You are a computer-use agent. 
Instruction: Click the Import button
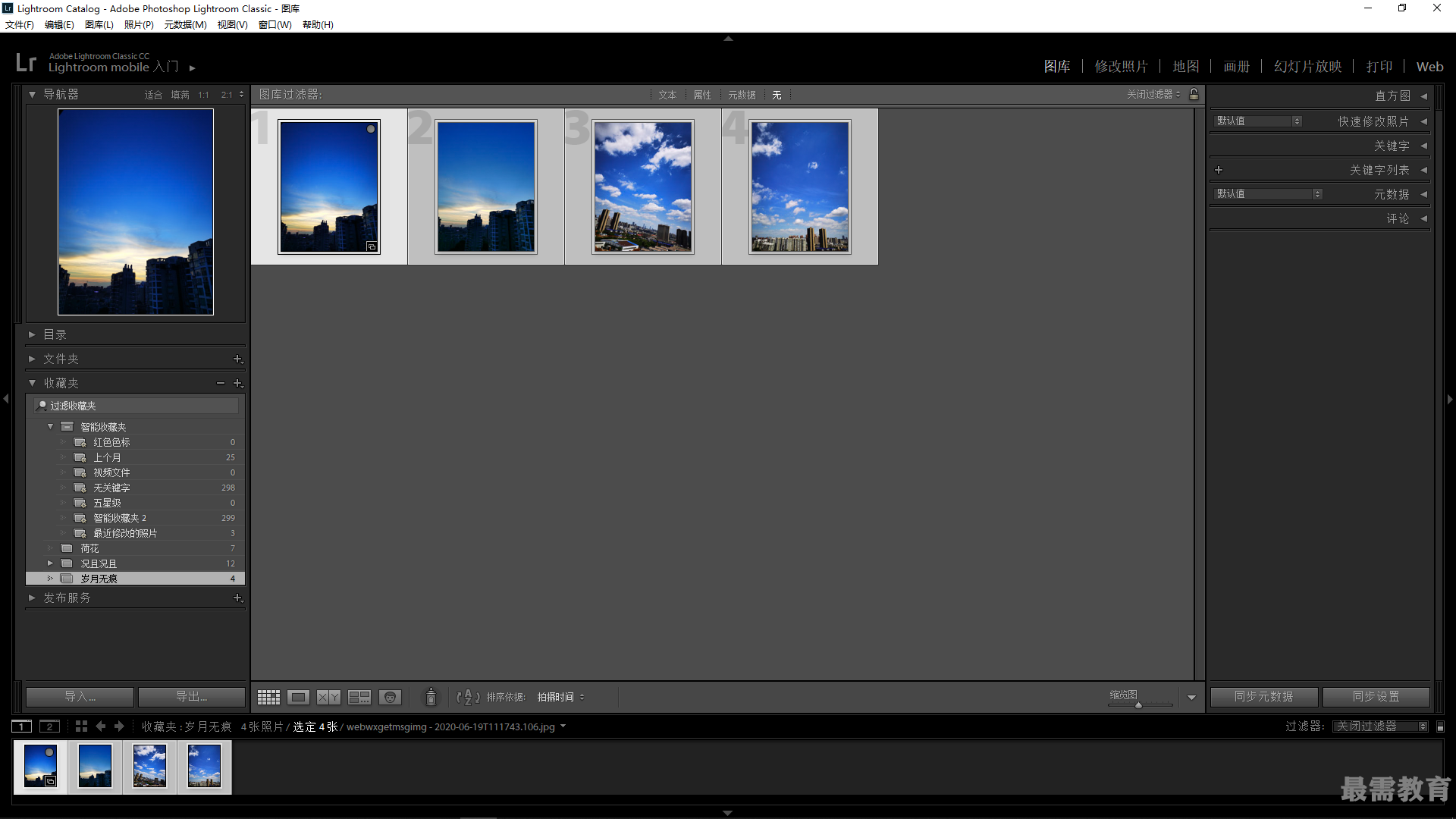coord(80,697)
